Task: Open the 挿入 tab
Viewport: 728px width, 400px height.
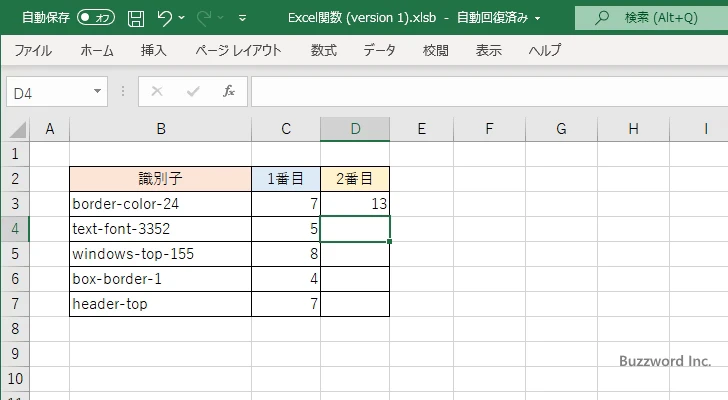Action: (x=154, y=50)
